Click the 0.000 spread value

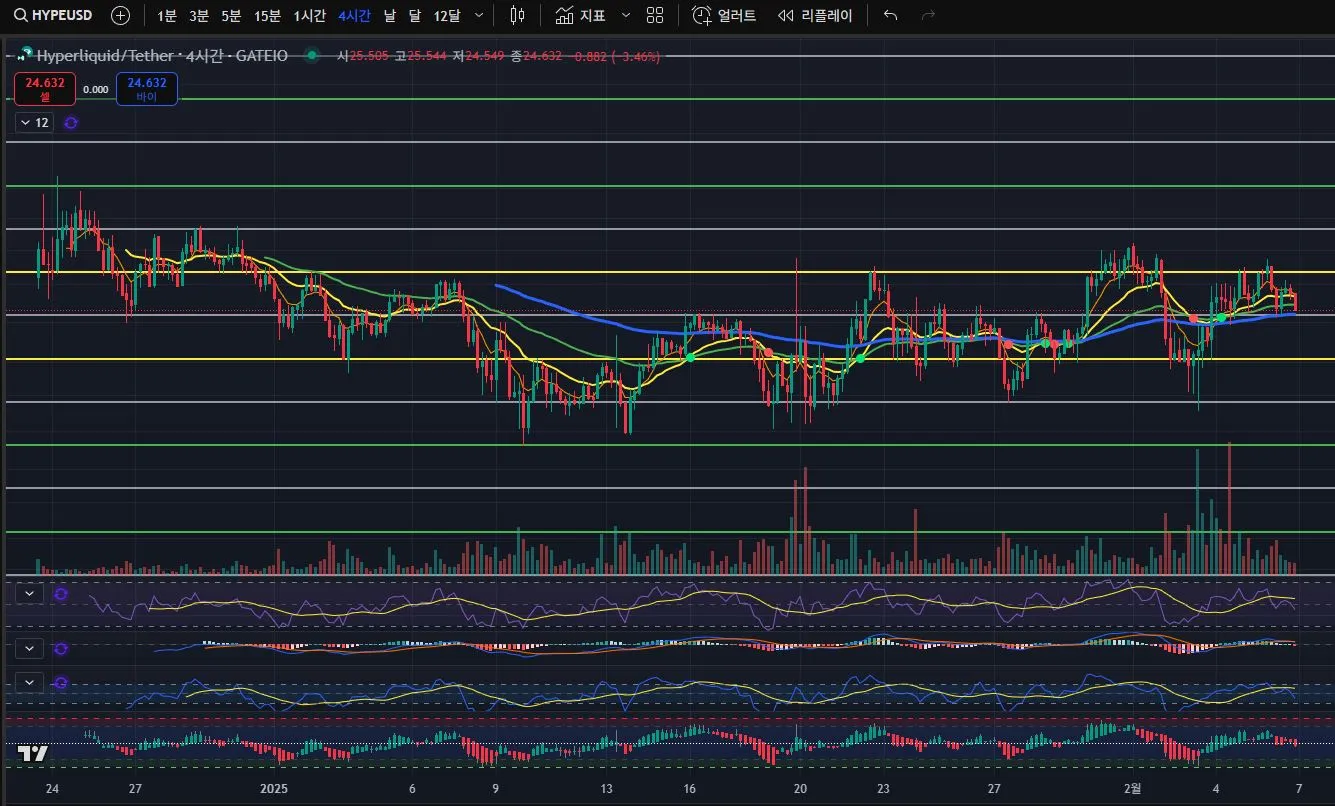[96, 89]
